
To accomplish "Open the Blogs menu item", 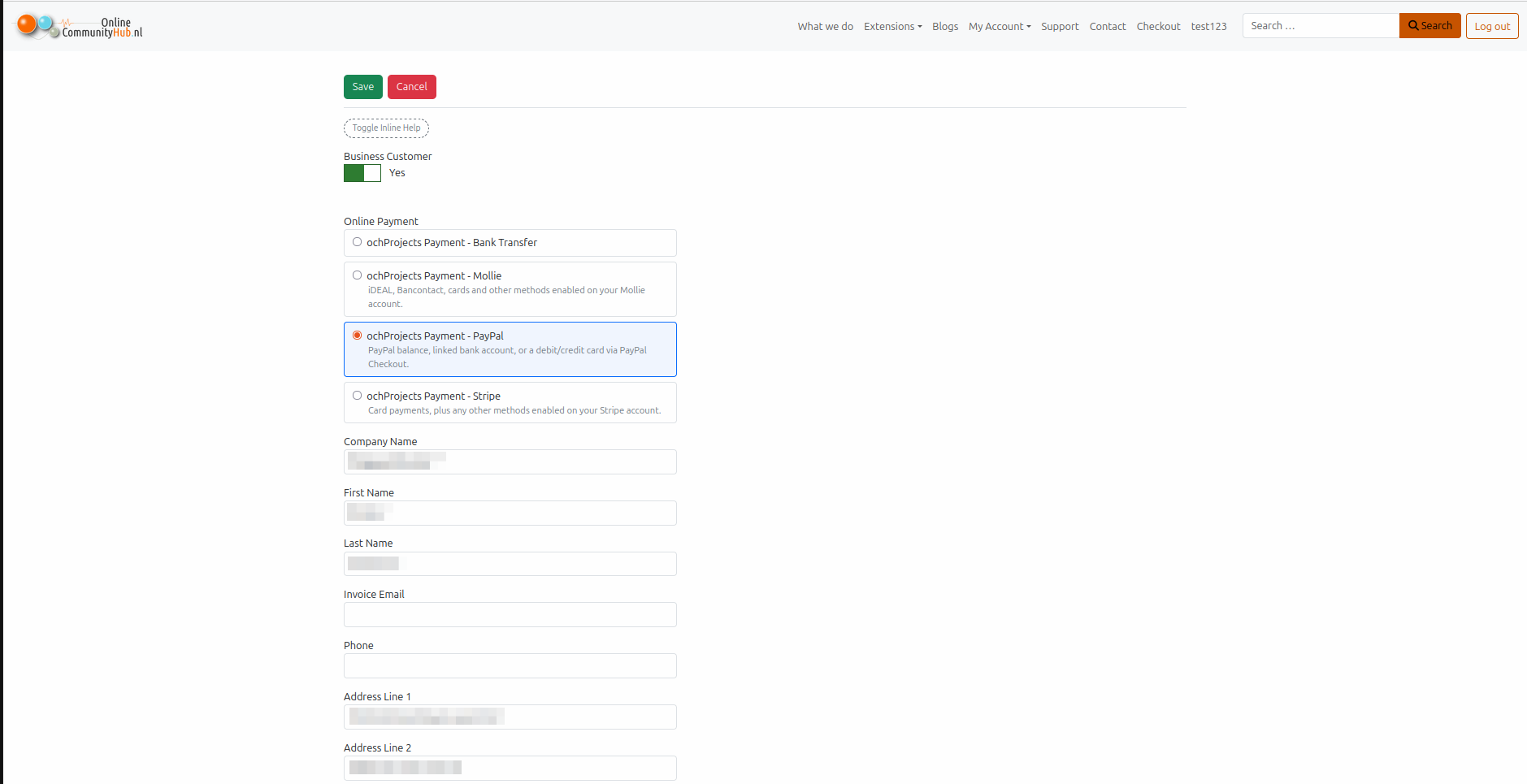I will [945, 26].
